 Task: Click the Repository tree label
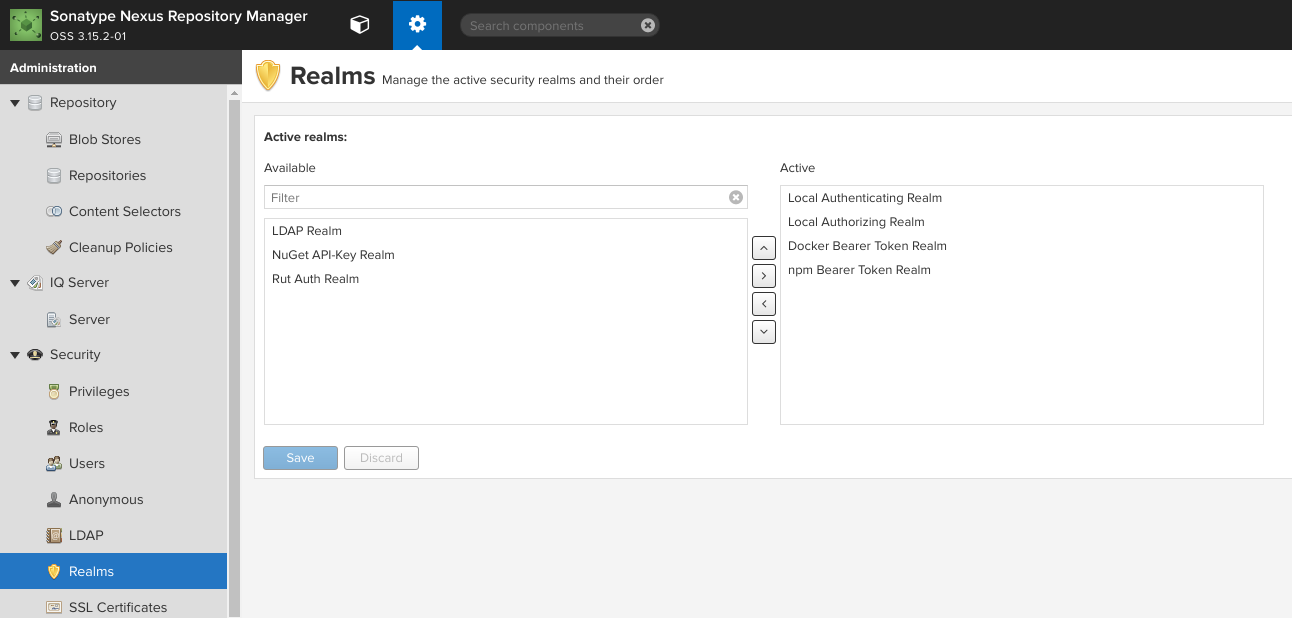click(83, 103)
